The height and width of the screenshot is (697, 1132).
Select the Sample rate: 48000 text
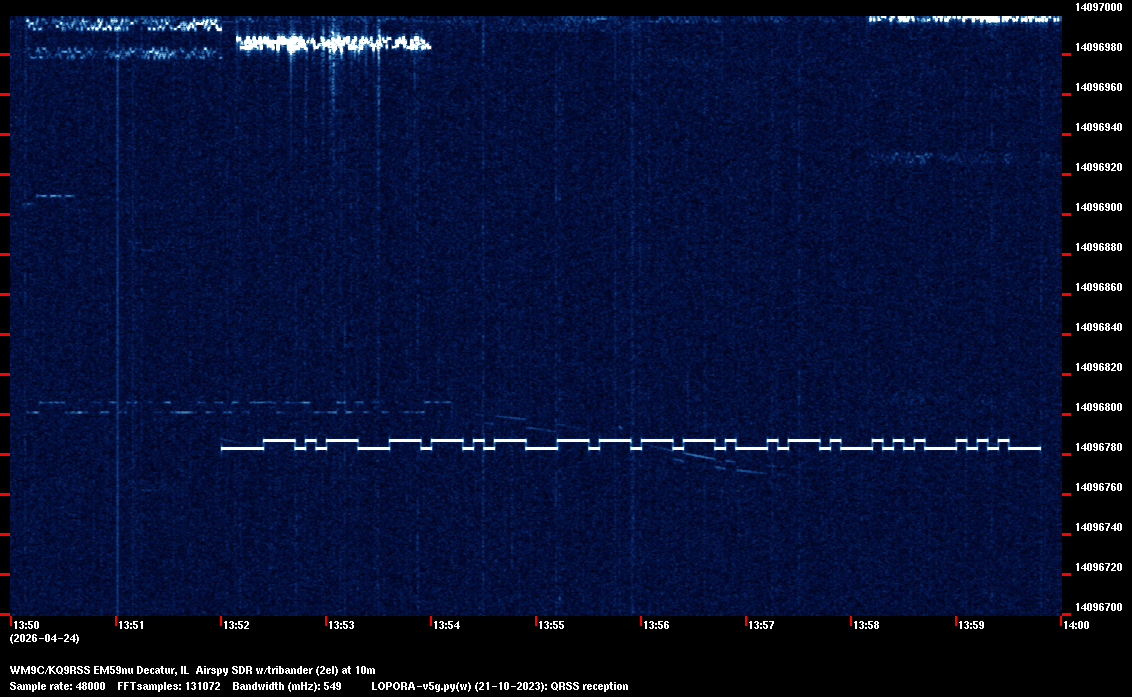[58, 686]
